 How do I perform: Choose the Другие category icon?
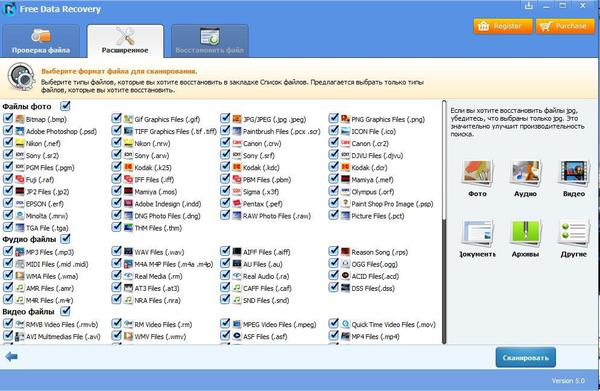point(574,233)
